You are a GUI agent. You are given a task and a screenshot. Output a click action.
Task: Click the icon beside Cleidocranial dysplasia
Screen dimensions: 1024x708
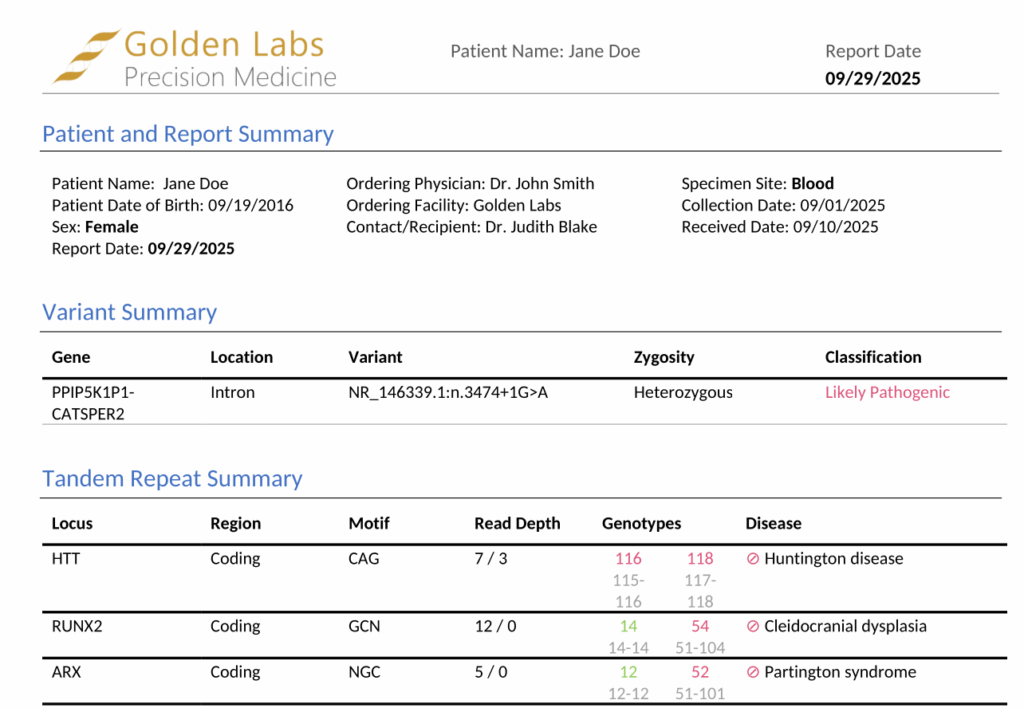click(753, 627)
